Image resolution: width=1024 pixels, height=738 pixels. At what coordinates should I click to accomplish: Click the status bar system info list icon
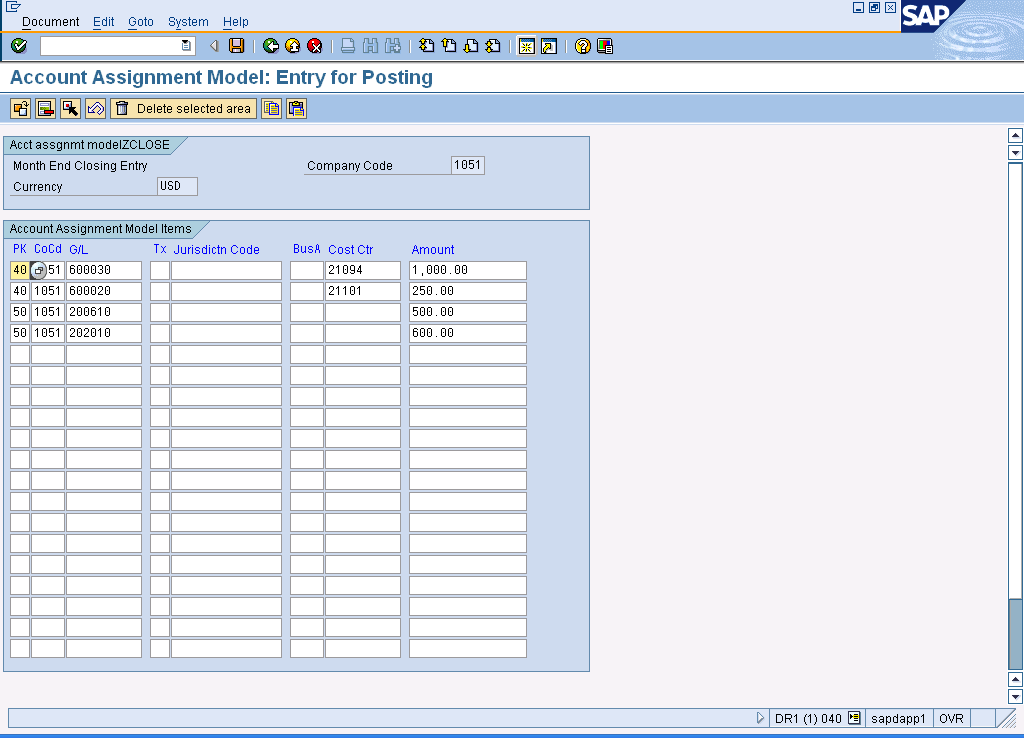coord(854,718)
